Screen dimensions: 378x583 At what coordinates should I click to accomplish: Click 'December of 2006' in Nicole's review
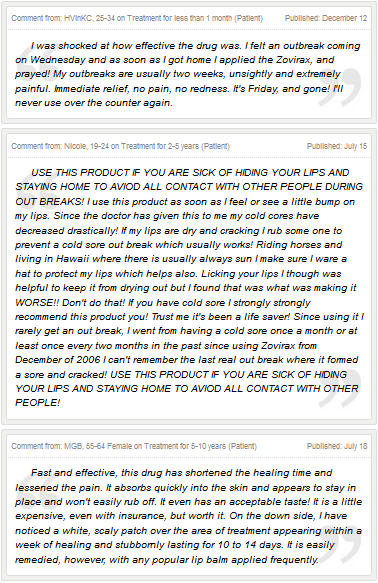pyautogui.click(x=58, y=360)
